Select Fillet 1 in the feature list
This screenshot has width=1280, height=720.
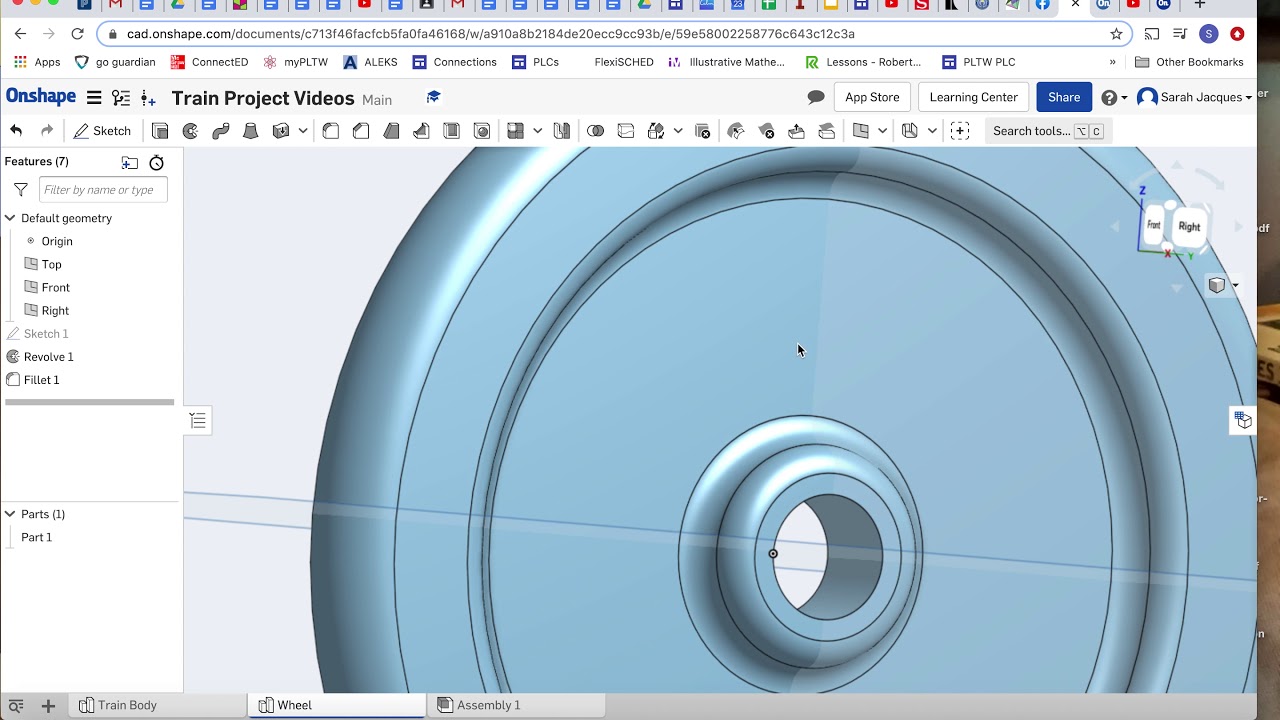pos(41,380)
